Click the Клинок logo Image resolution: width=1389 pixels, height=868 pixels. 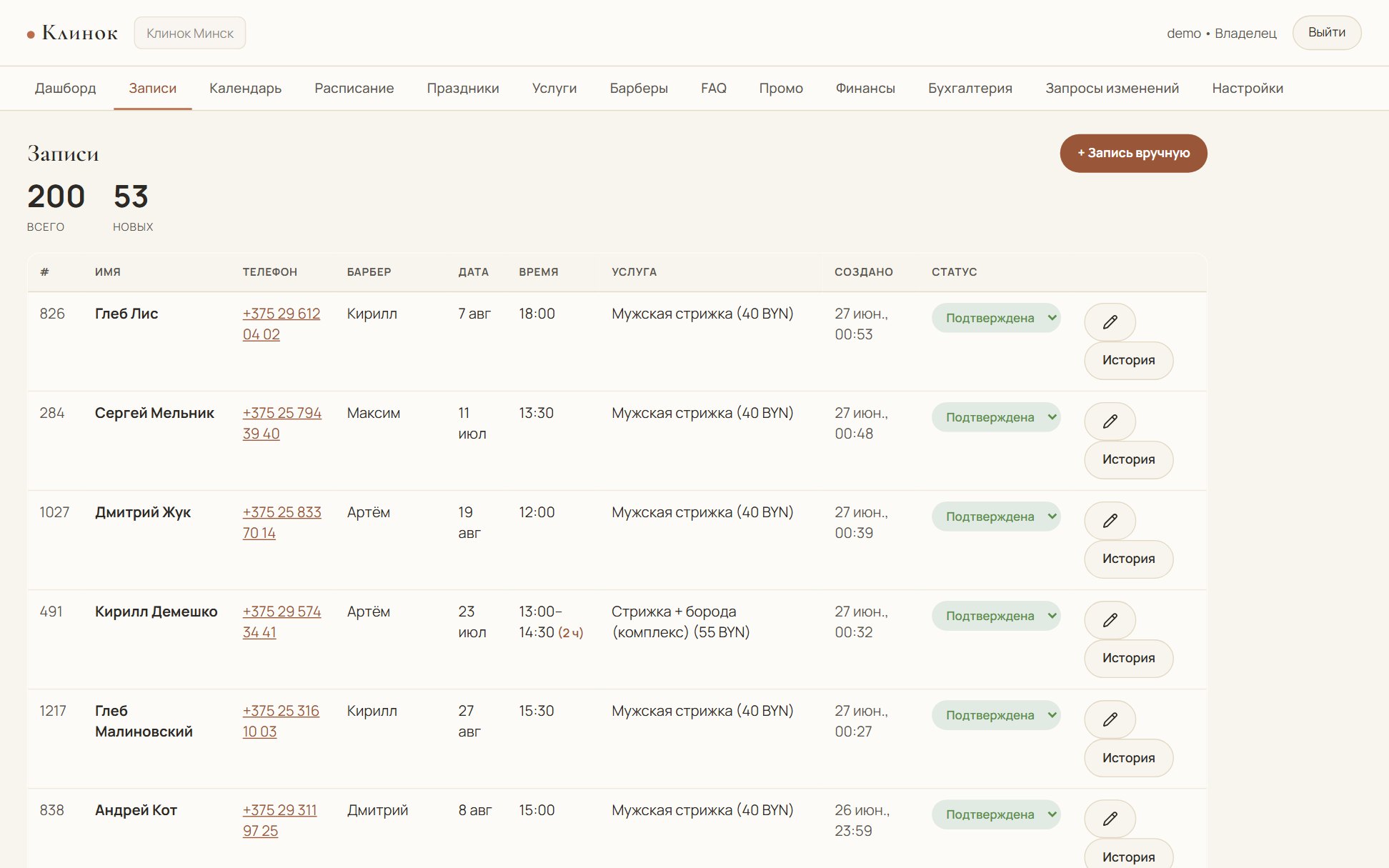(72, 33)
